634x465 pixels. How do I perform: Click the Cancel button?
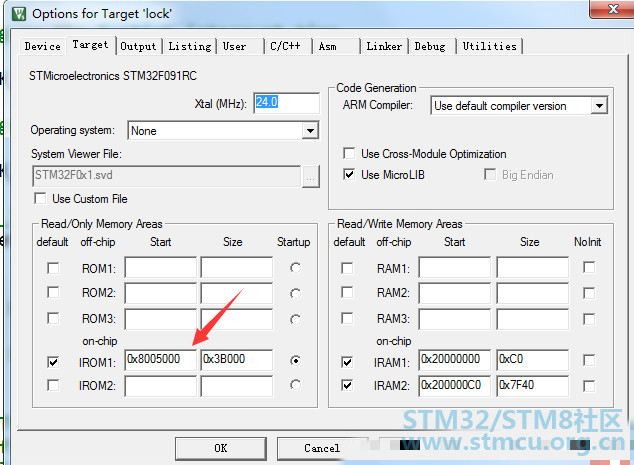click(x=322, y=448)
